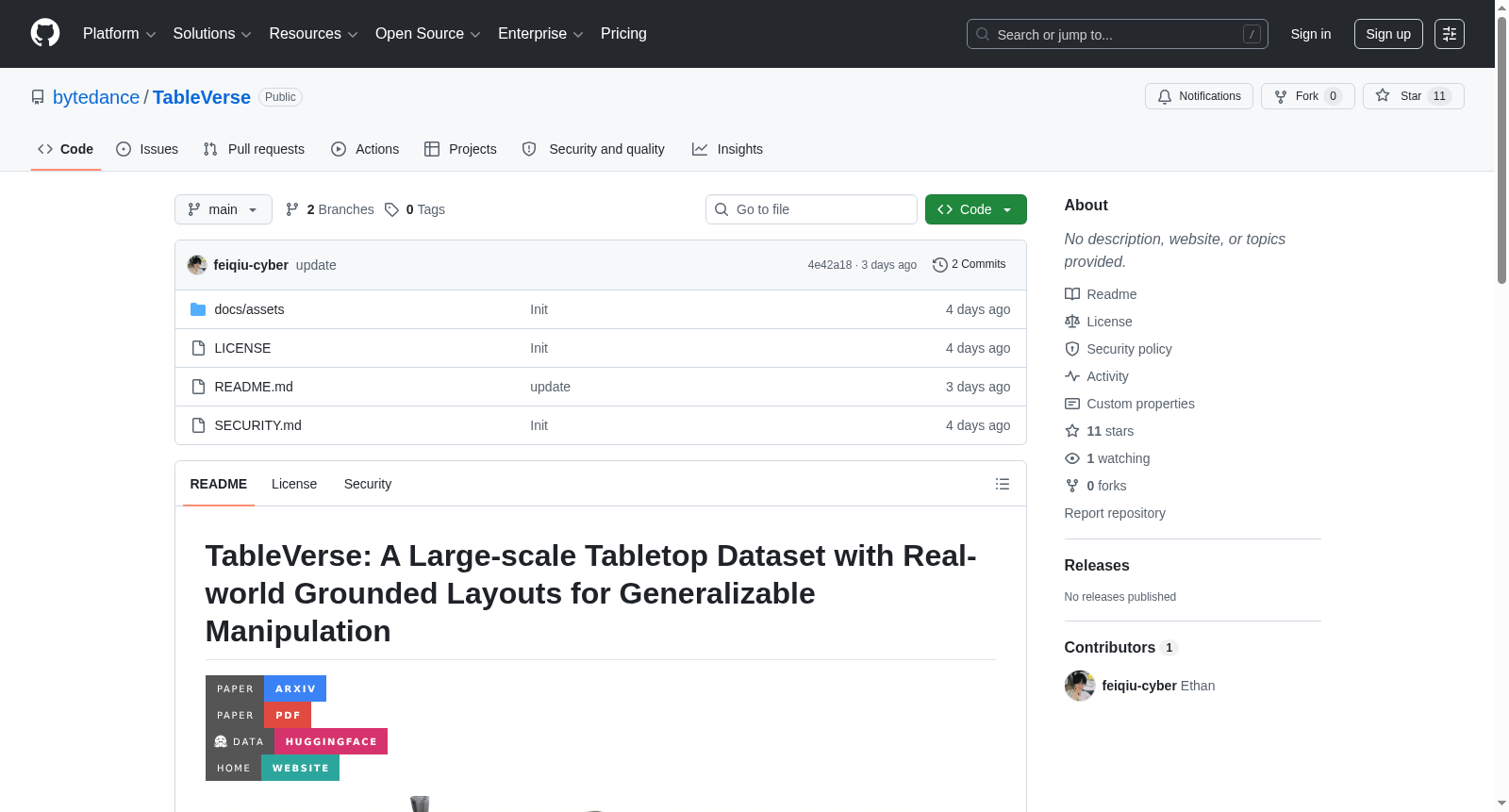Open the LICENSE file

click(242, 348)
